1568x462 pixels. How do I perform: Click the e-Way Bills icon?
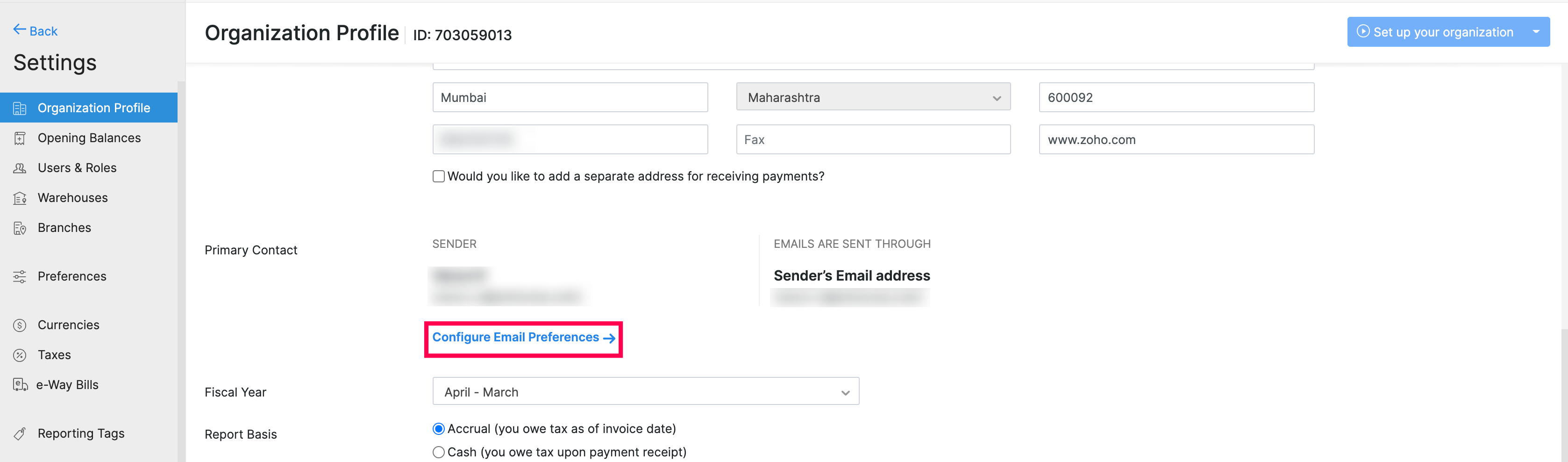(x=20, y=384)
